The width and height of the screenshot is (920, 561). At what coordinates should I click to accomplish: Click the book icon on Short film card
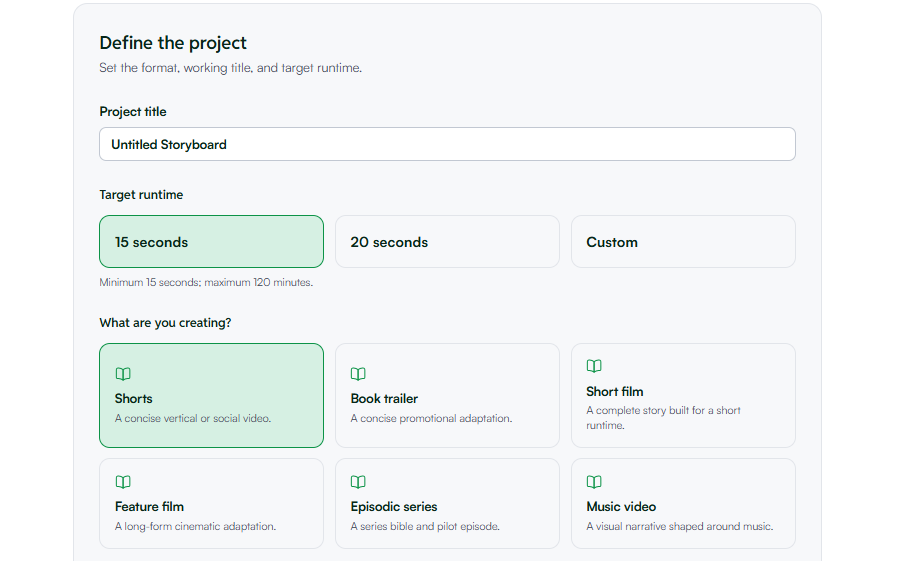click(594, 366)
